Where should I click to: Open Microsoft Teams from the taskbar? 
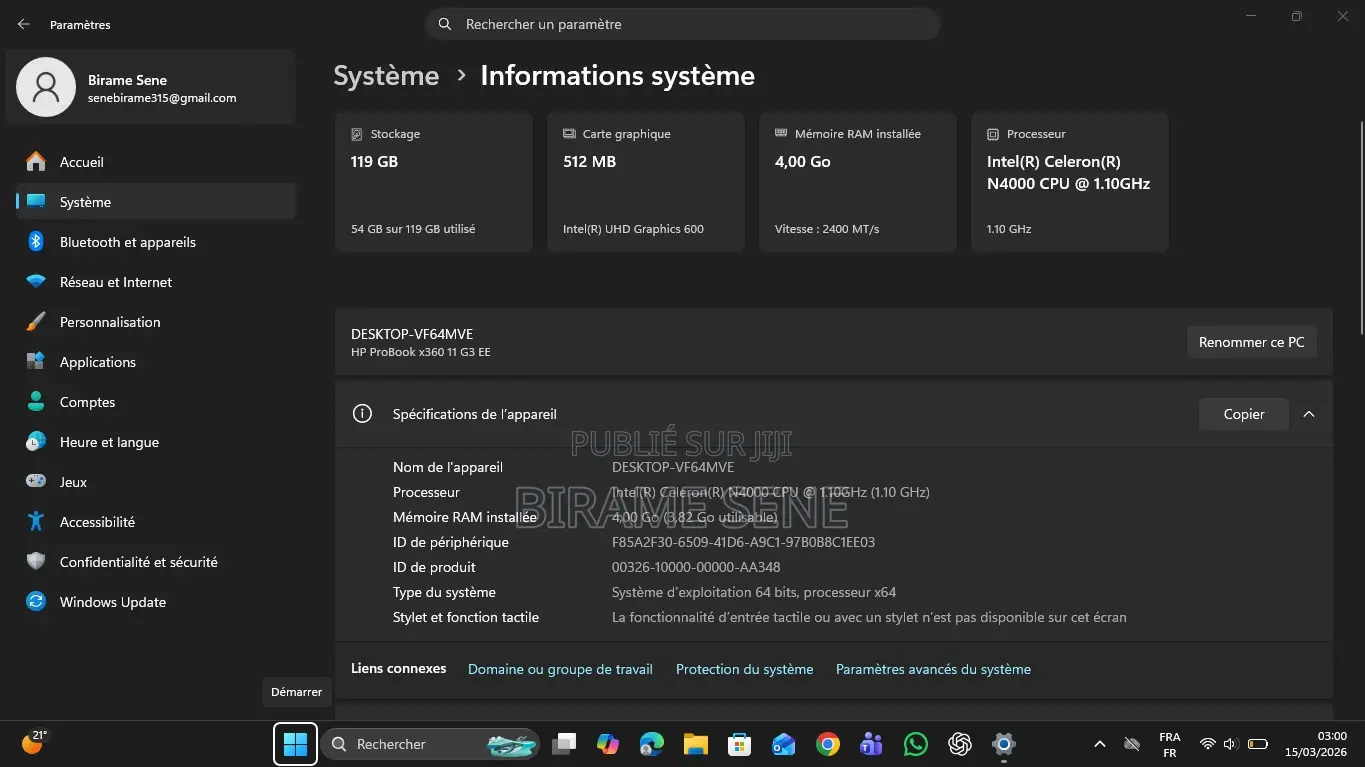click(871, 744)
